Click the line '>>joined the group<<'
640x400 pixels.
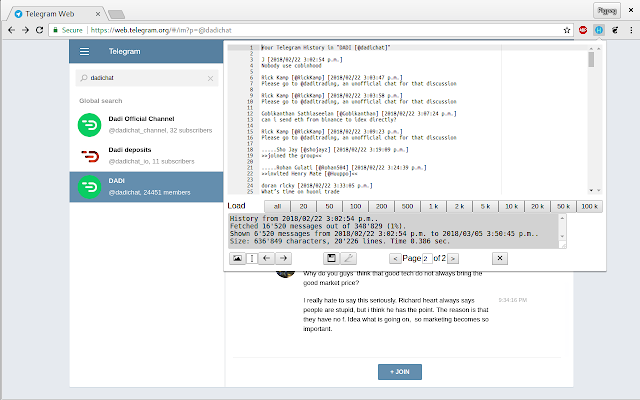tap(291, 156)
